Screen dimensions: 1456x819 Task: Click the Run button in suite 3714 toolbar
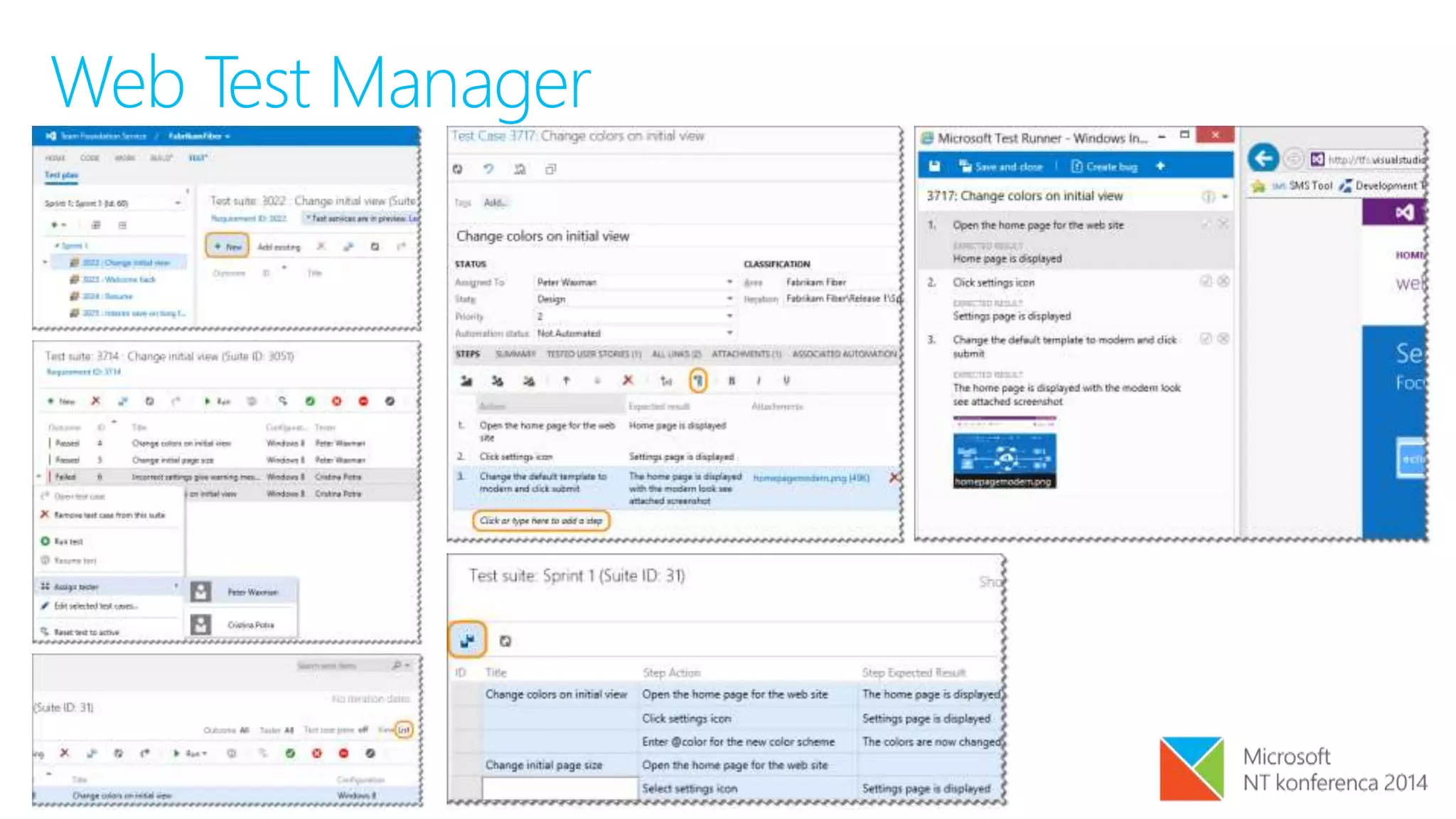[x=218, y=401]
